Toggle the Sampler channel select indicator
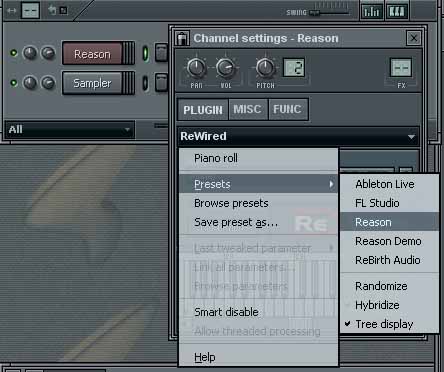Image resolution: width=444 pixels, height=372 pixels. point(145,83)
